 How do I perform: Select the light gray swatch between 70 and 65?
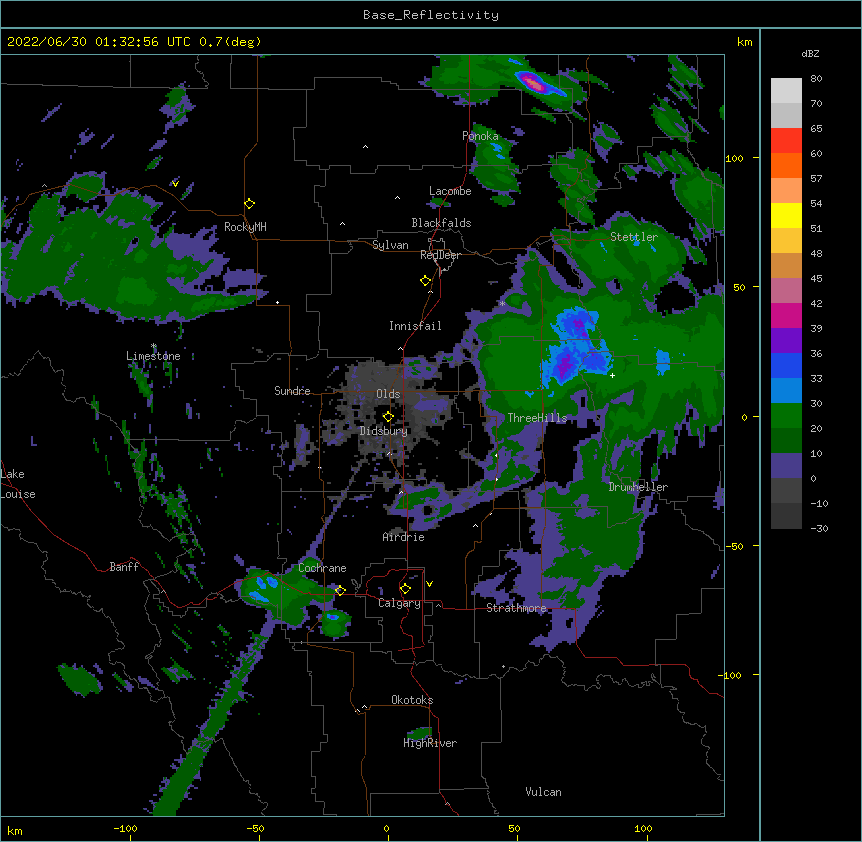[x=786, y=115]
